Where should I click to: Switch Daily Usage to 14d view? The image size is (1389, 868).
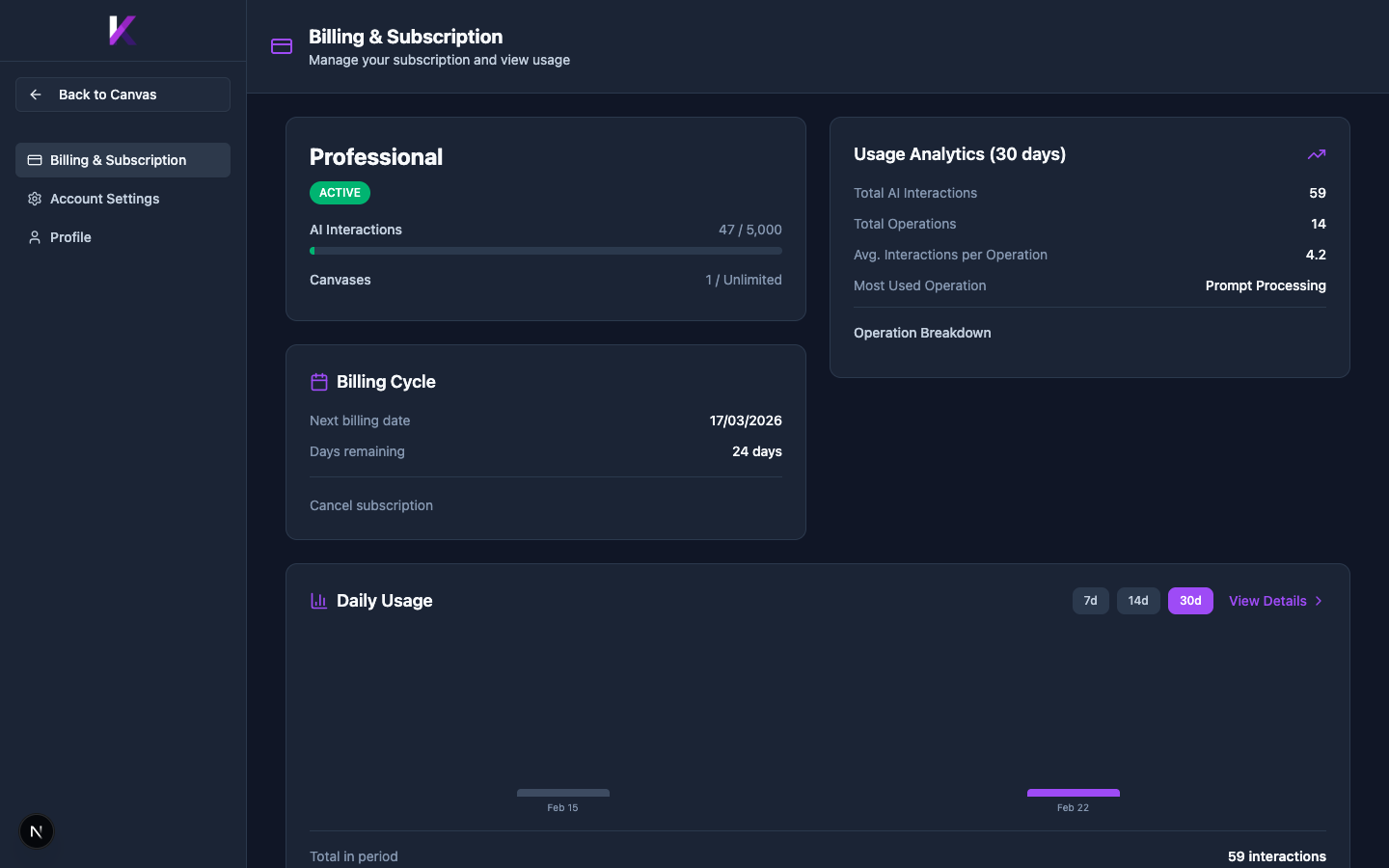pos(1138,600)
